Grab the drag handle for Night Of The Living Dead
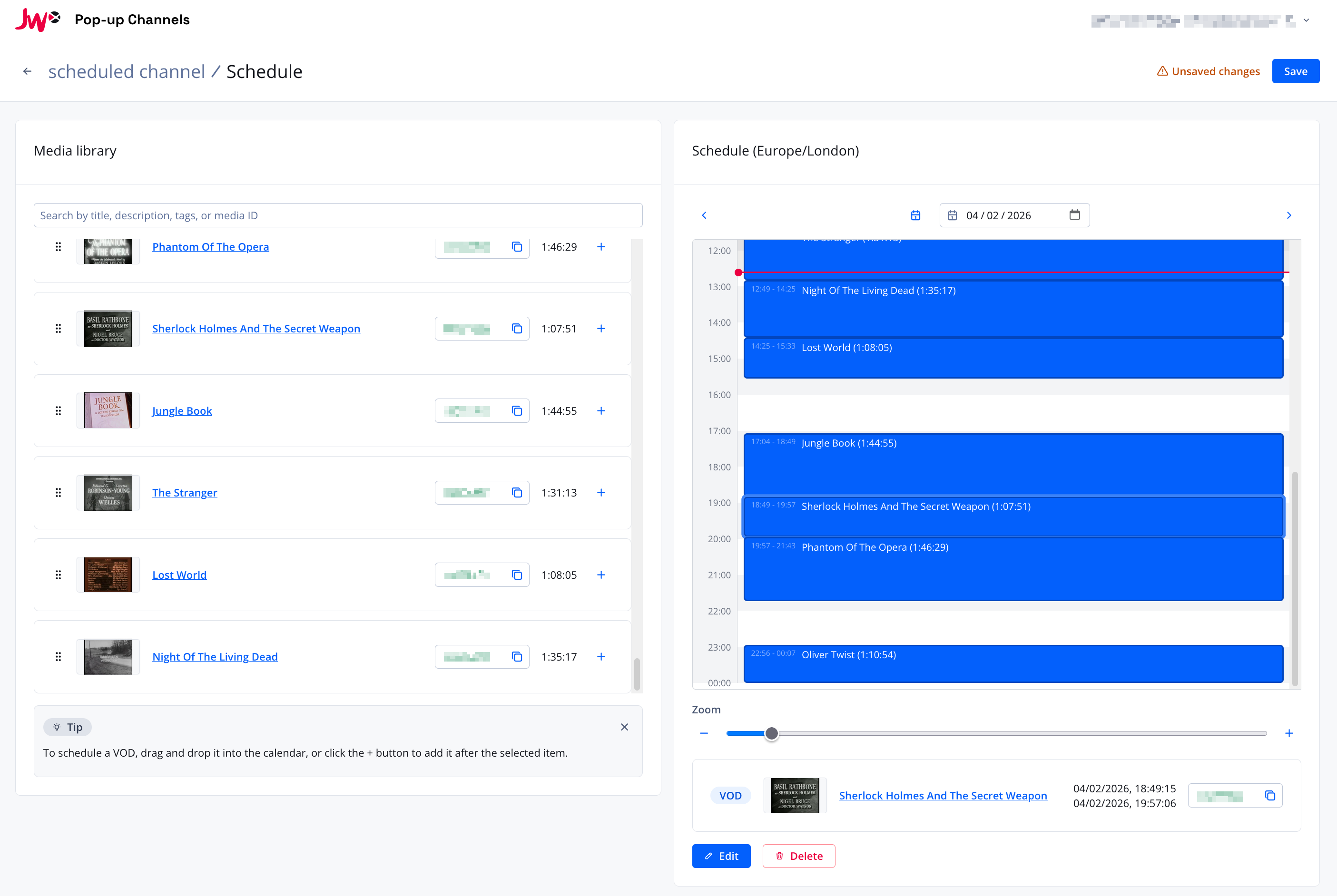 click(59, 657)
